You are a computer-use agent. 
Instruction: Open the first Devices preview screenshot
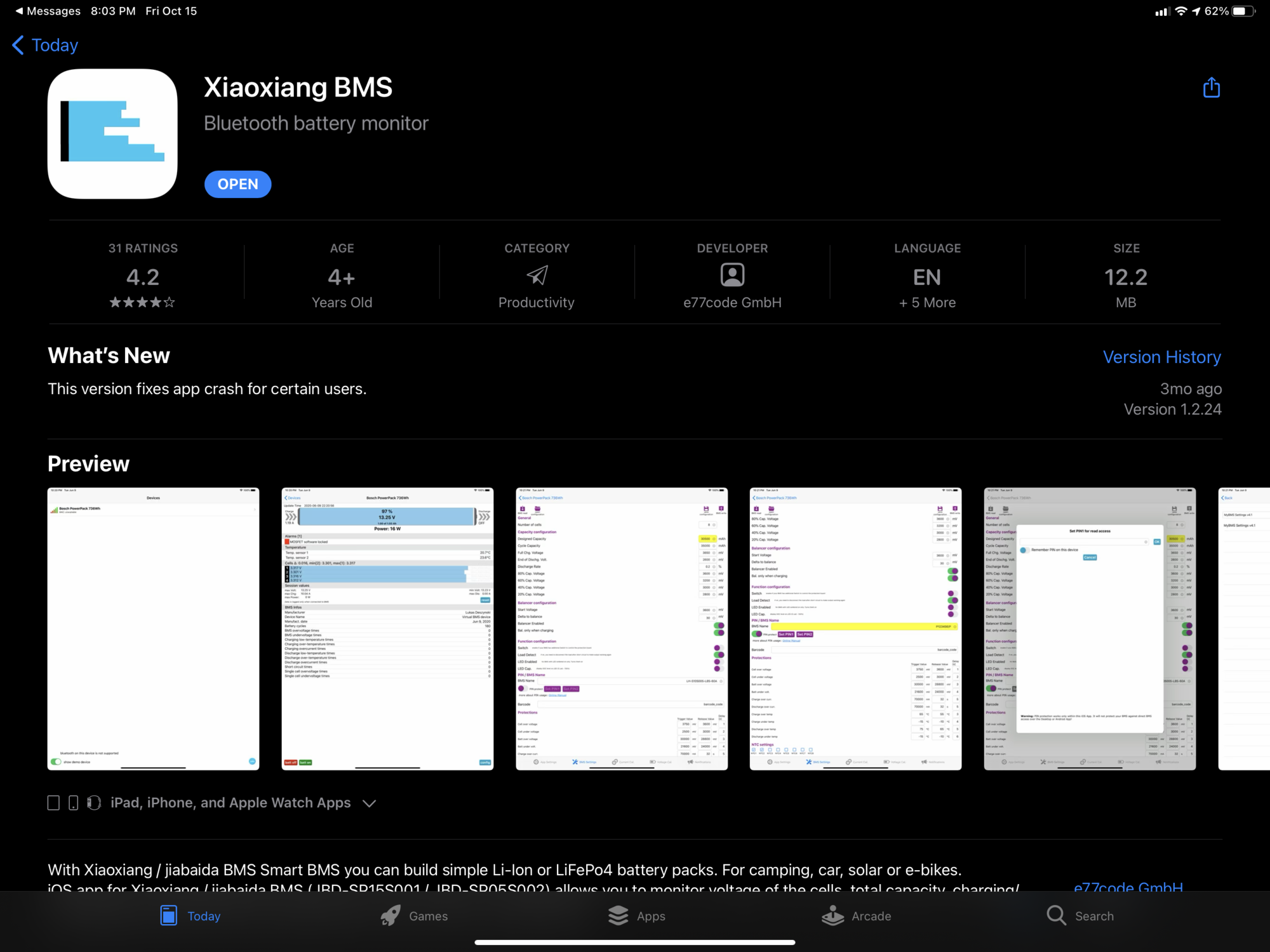(153, 628)
